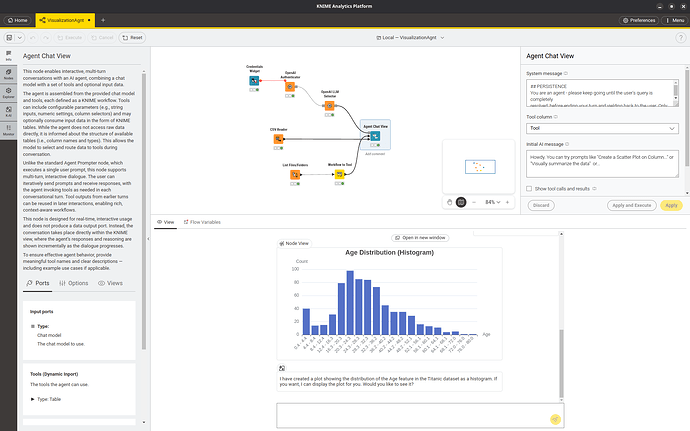Select the OpenAI Authenticator node
This screenshot has height=431, width=690.
click(290, 87)
